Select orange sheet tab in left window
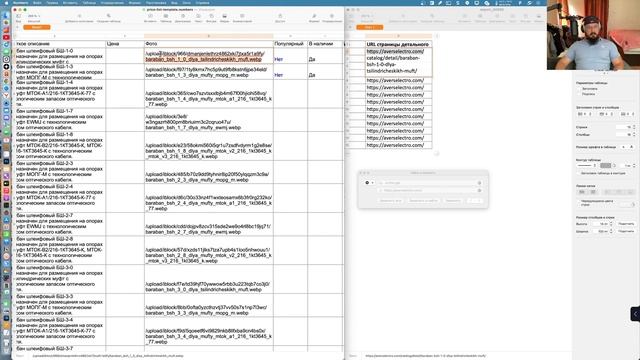Viewport: 640px width, 360px height. [x=37, y=27]
